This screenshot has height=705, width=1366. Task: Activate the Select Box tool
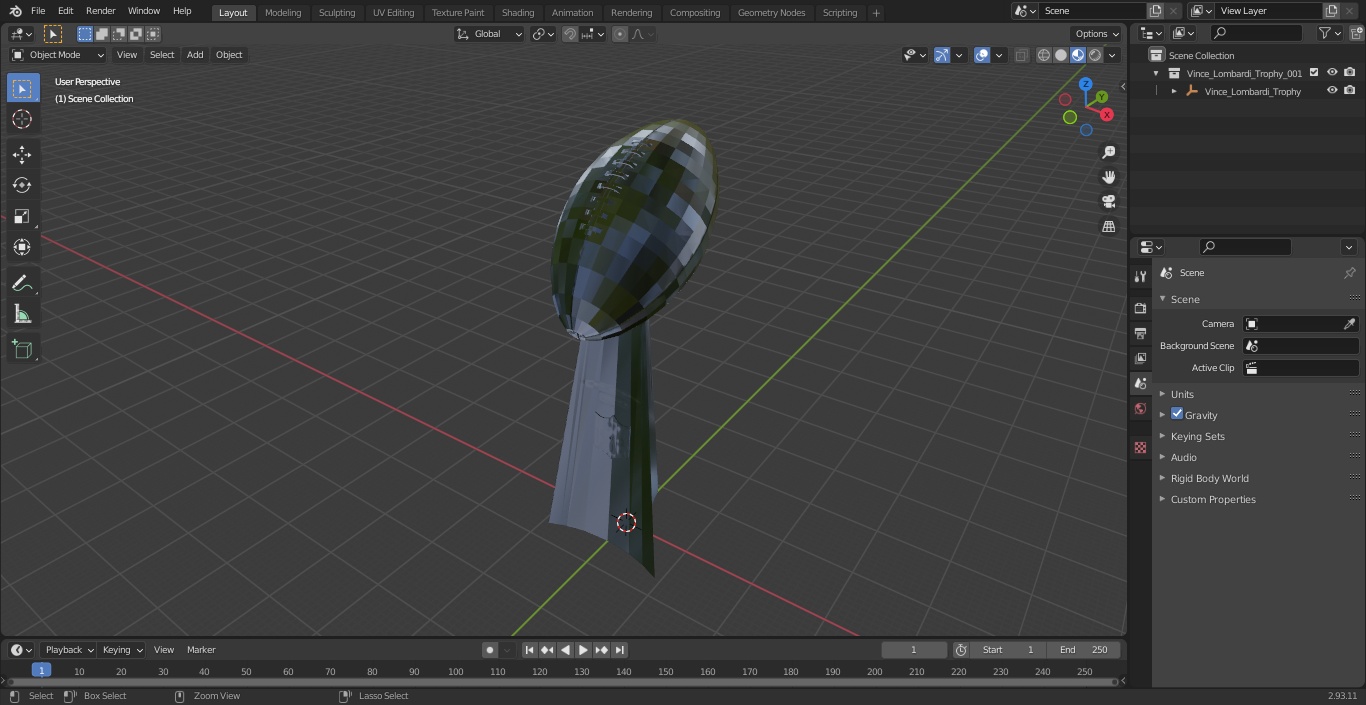click(22, 88)
